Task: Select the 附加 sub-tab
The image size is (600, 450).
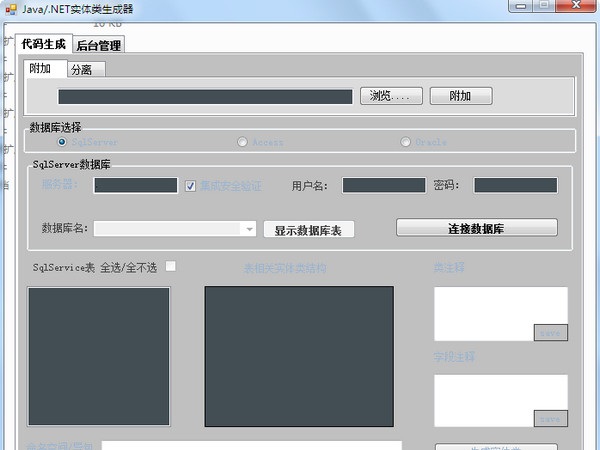Action: pyautogui.click(x=41, y=69)
